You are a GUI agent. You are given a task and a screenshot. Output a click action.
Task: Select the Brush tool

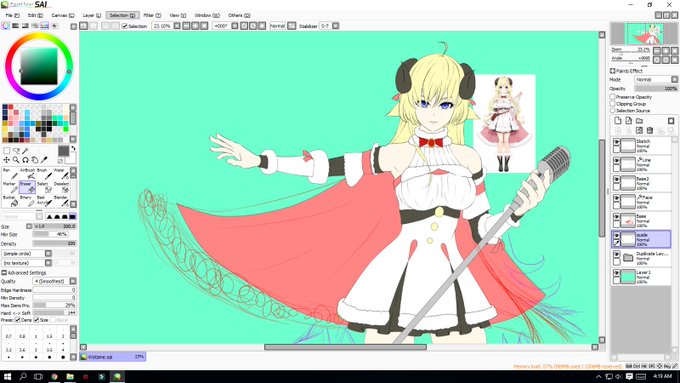(44, 173)
